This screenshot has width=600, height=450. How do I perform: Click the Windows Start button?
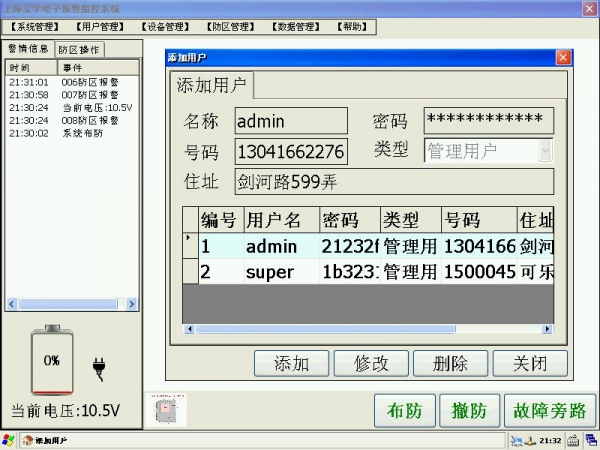[x=9, y=440]
